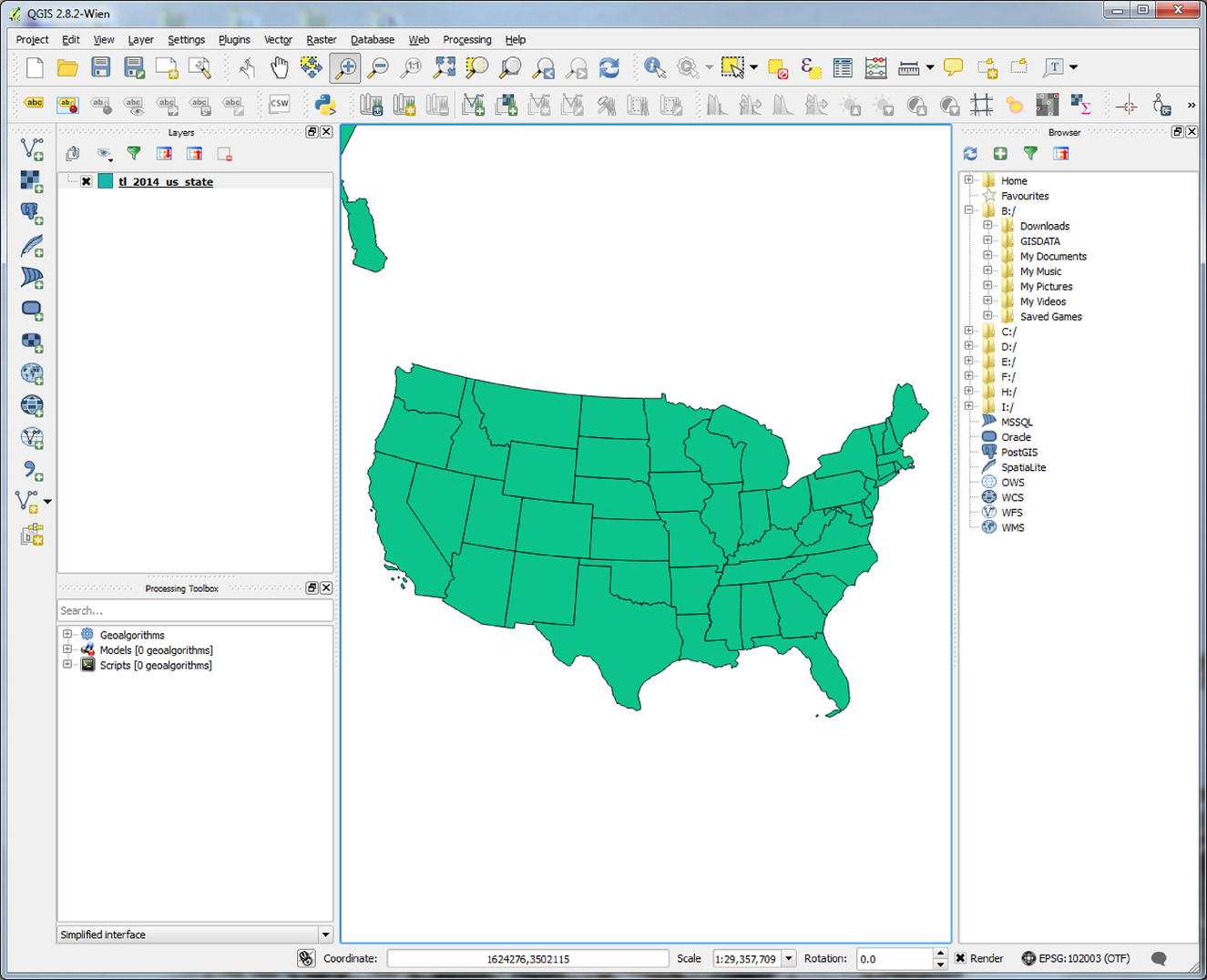Select the Pan Map hand tool
The image size is (1207, 980).
(x=279, y=67)
